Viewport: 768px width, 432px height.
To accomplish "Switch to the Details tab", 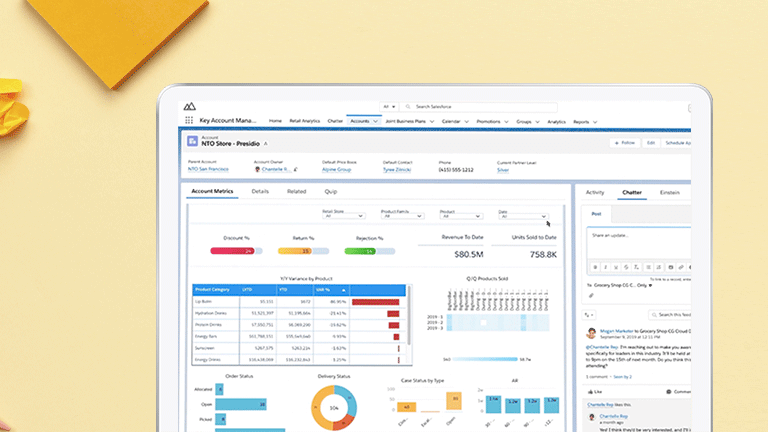I will pos(260,190).
